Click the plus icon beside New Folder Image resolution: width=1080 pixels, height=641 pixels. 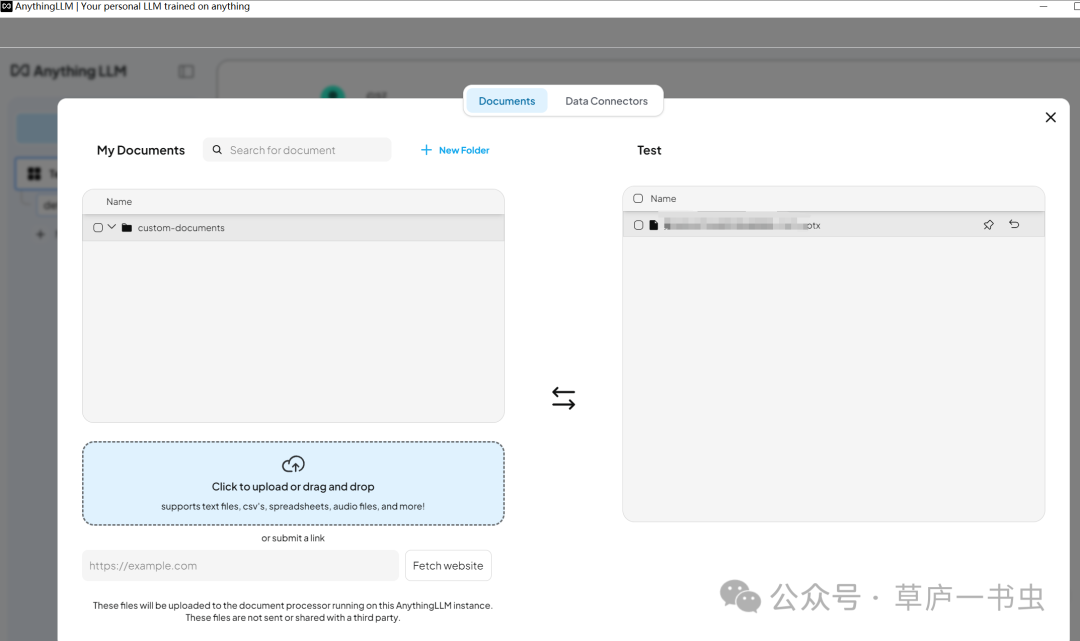coord(426,150)
